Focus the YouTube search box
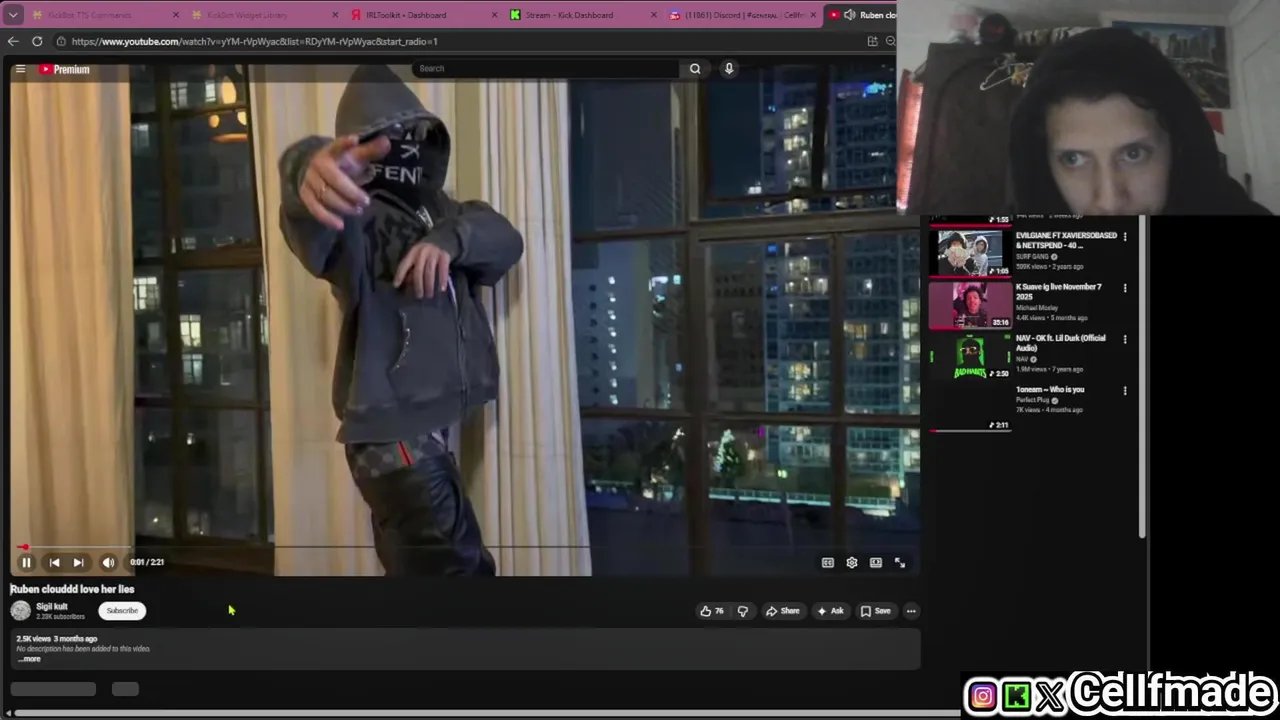The width and height of the screenshot is (1280, 720). (x=545, y=68)
